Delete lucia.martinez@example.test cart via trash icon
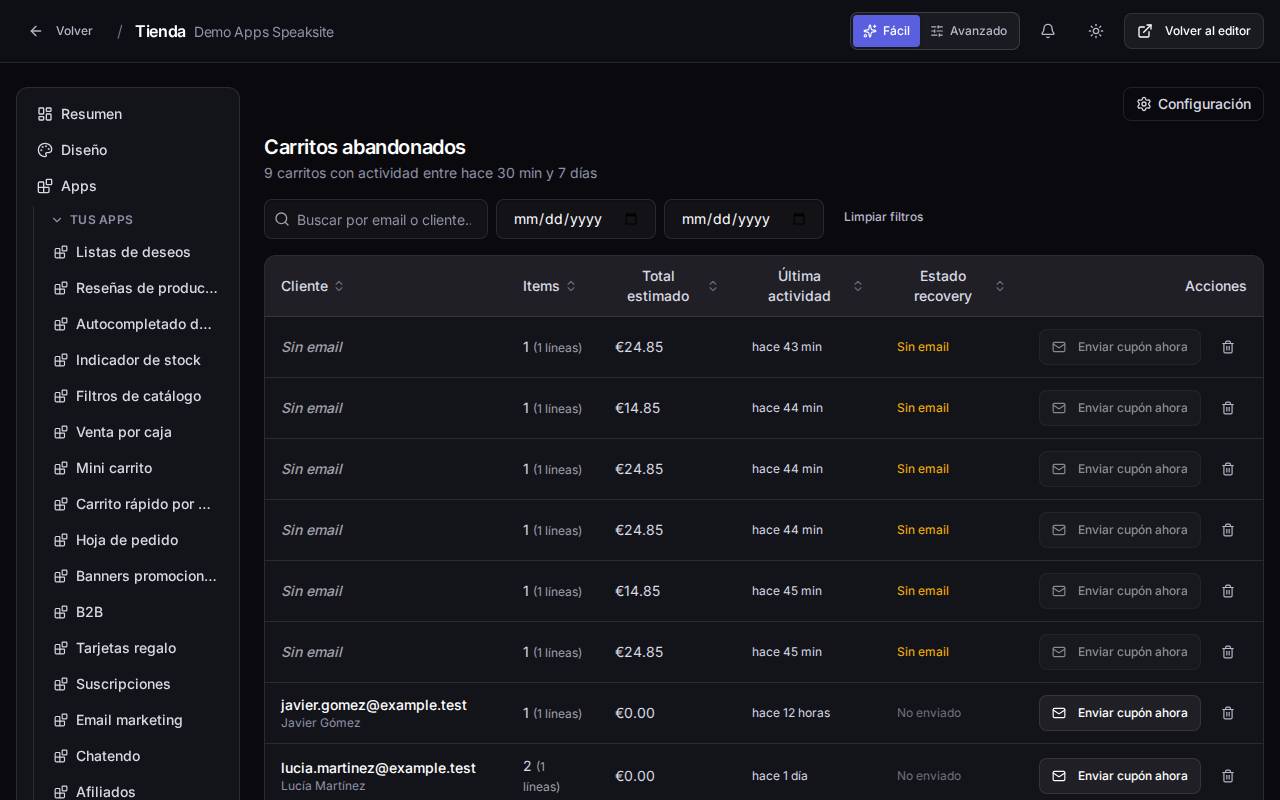The height and width of the screenshot is (800, 1280). tap(1228, 776)
